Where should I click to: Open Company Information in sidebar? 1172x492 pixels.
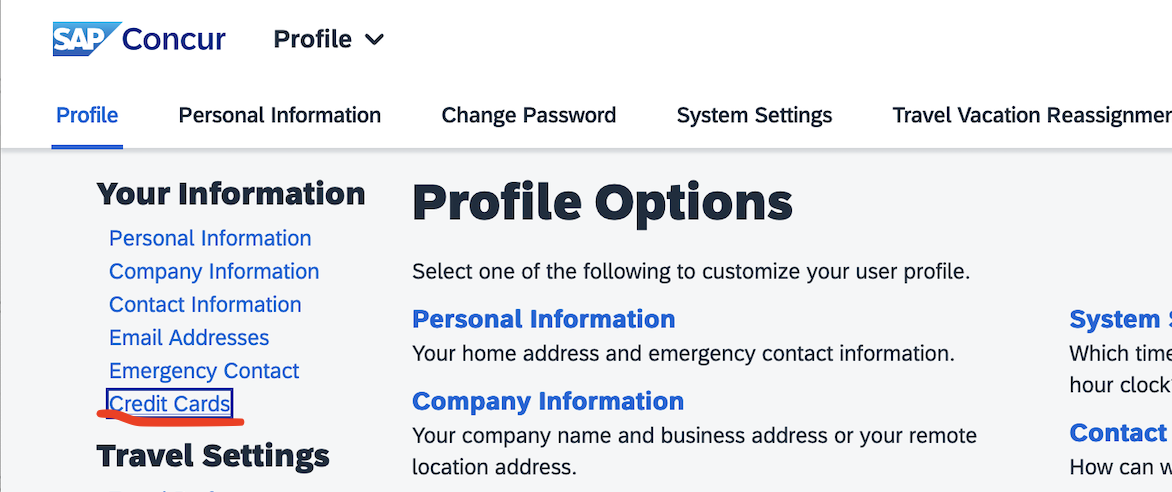[214, 271]
